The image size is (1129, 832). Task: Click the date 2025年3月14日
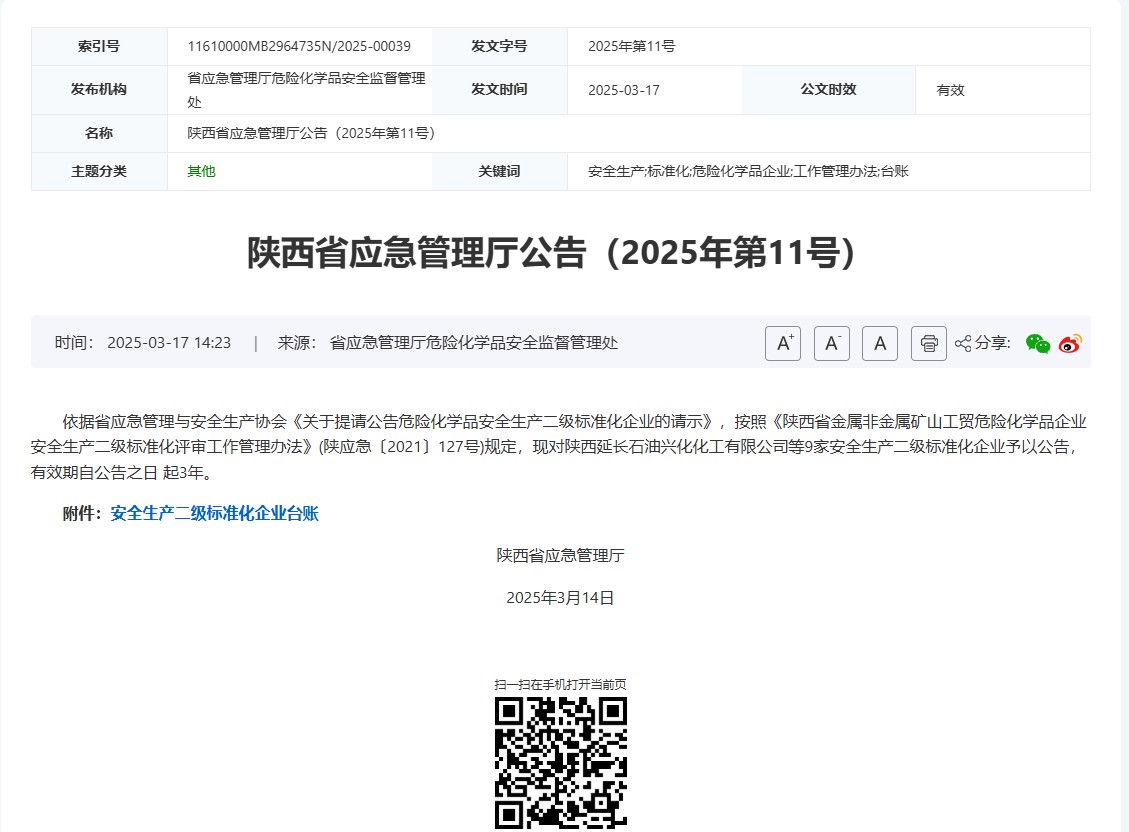tap(562, 597)
